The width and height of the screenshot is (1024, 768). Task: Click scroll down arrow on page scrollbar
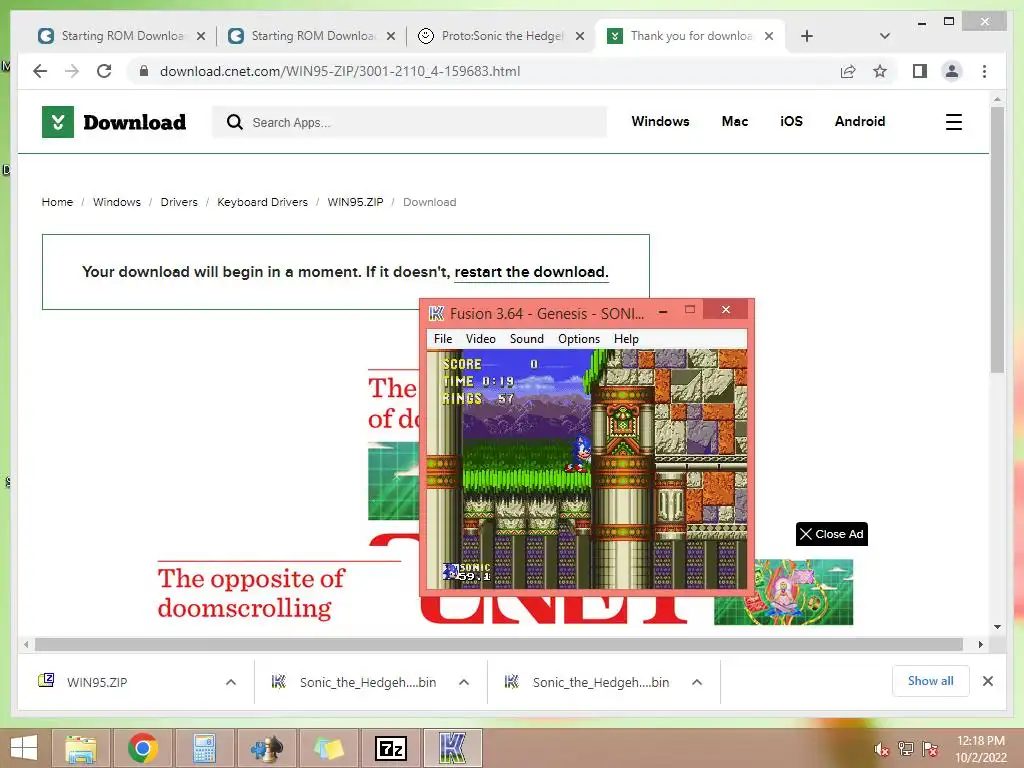[x=997, y=627]
